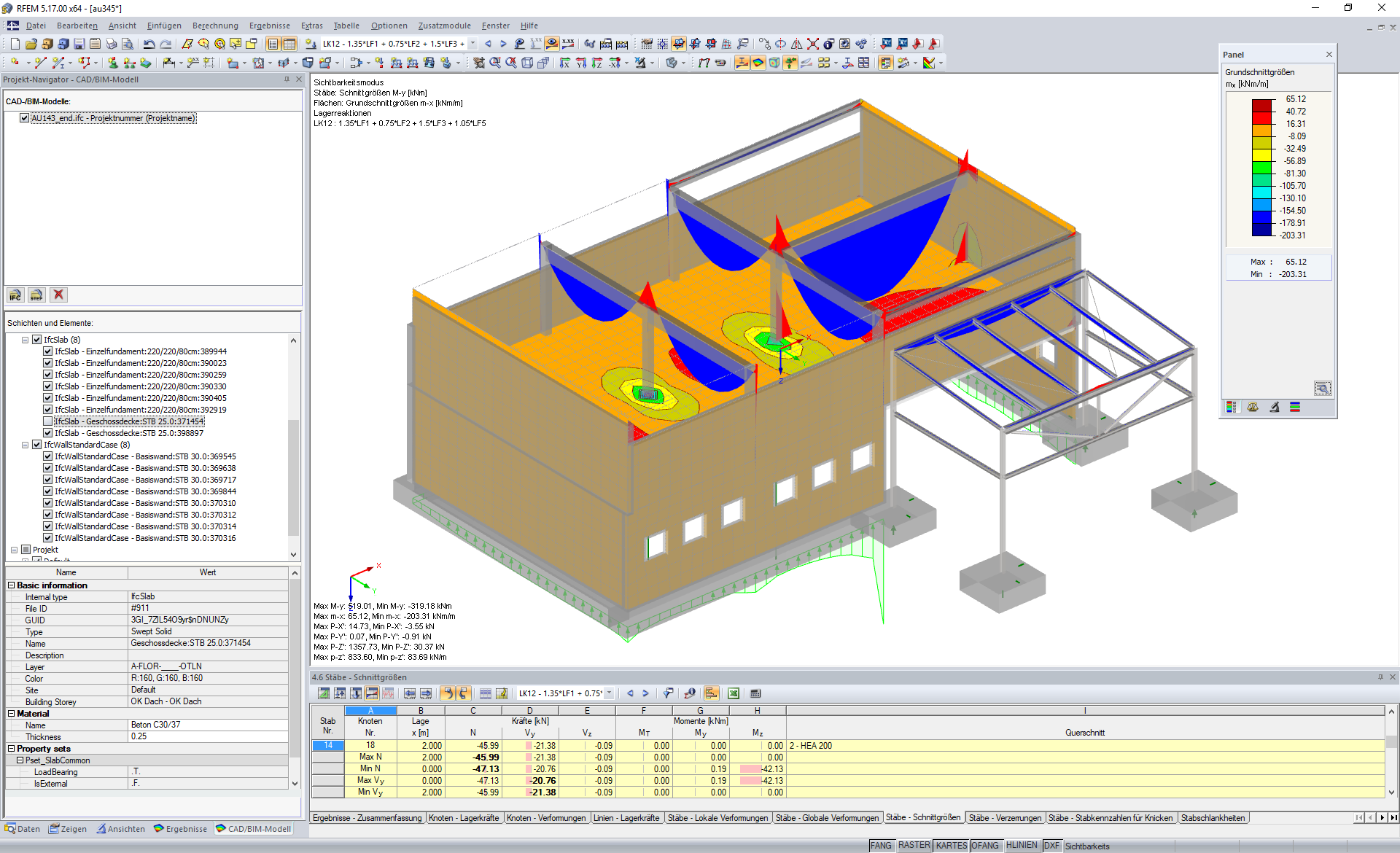Uncheck the IfcSlab Geschossdecke:STB 25.0:398897 item
The width and height of the screenshot is (1400, 853).
[x=47, y=433]
